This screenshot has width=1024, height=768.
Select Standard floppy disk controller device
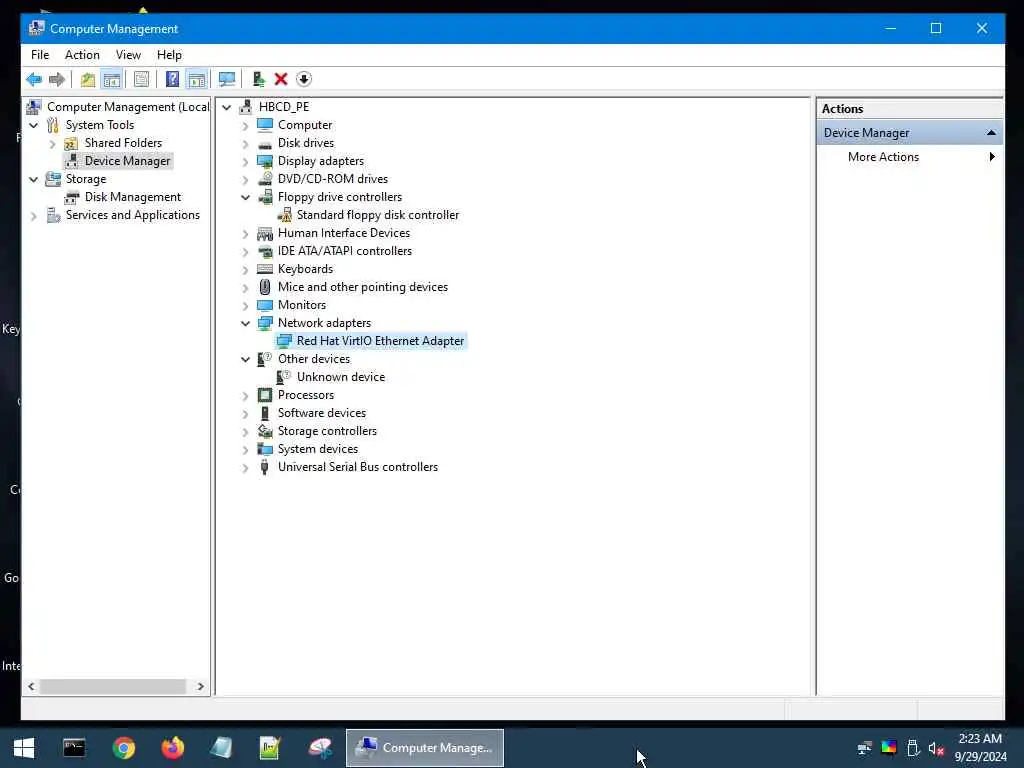point(377,215)
